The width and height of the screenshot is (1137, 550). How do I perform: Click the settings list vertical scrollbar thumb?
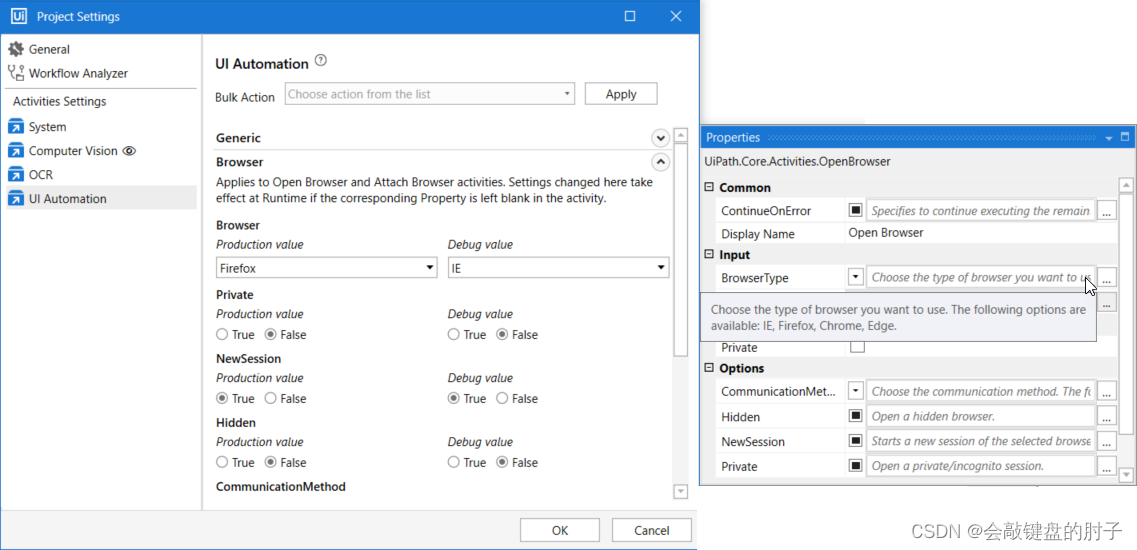[x=680, y=249]
